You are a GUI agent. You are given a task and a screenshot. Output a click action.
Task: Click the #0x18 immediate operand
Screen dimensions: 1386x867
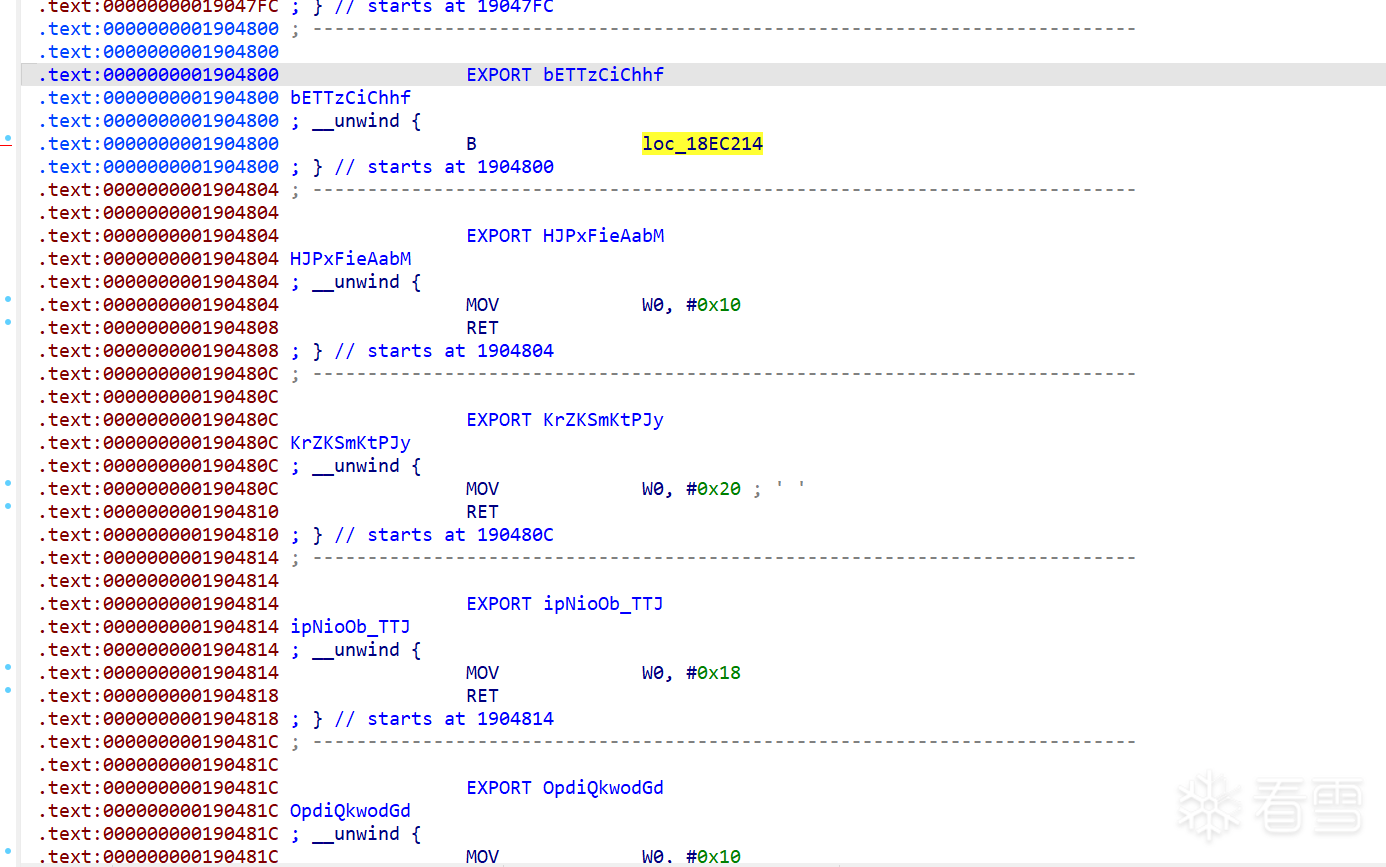coord(713,673)
